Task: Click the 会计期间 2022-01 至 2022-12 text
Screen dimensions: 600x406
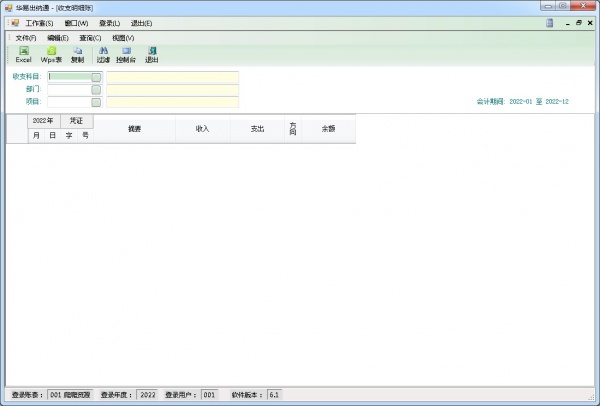Action: (x=522, y=102)
